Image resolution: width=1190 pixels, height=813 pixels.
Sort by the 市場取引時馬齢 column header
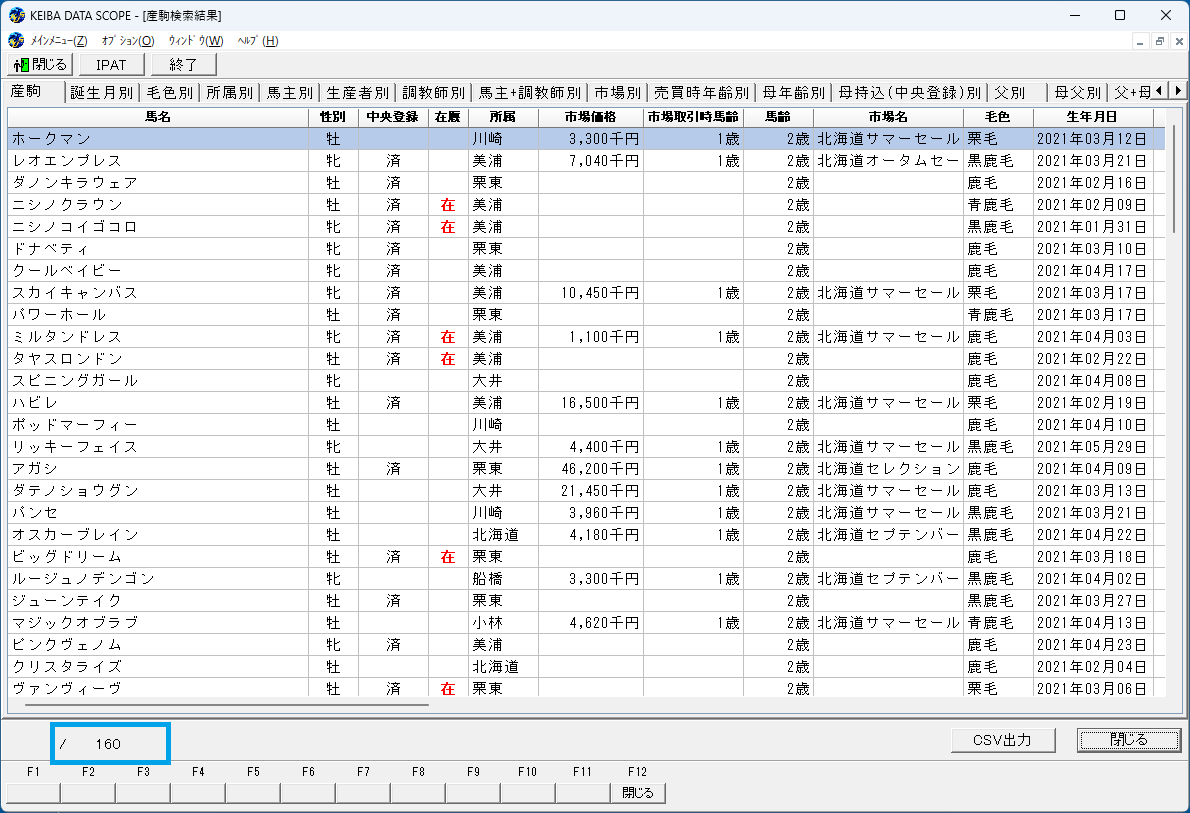point(693,117)
